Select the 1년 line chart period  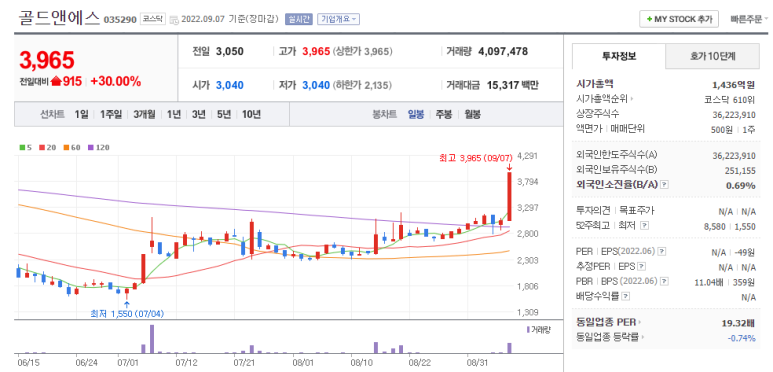(x=174, y=115)
